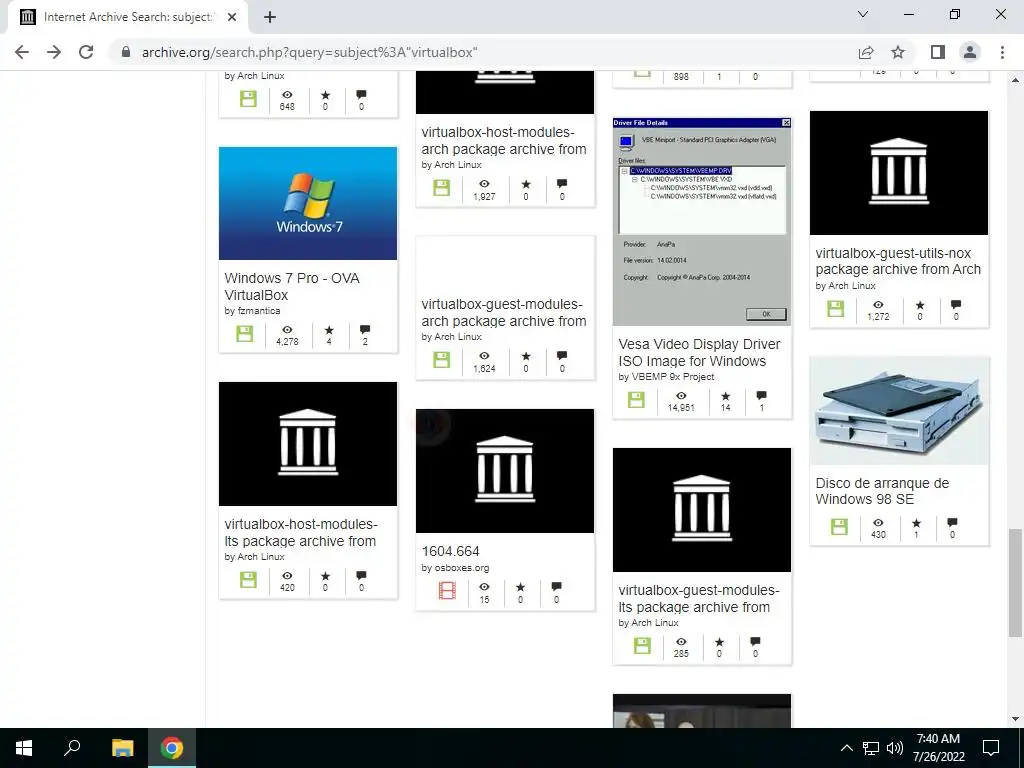The width and height of the screenshot is (1024, 768).
Task: Click software icon on virtualbox-guest-utils-nox card
Action: pos(835,308)
